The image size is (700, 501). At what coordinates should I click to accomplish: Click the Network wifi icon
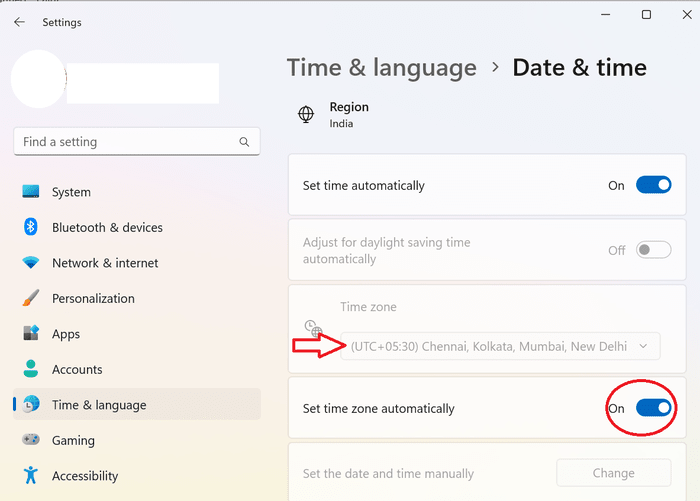31,262
